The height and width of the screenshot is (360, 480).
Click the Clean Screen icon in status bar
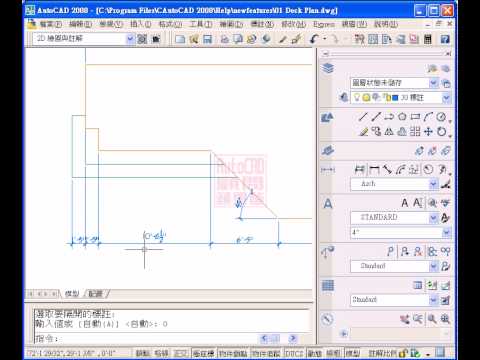click(x=440, y=352)
